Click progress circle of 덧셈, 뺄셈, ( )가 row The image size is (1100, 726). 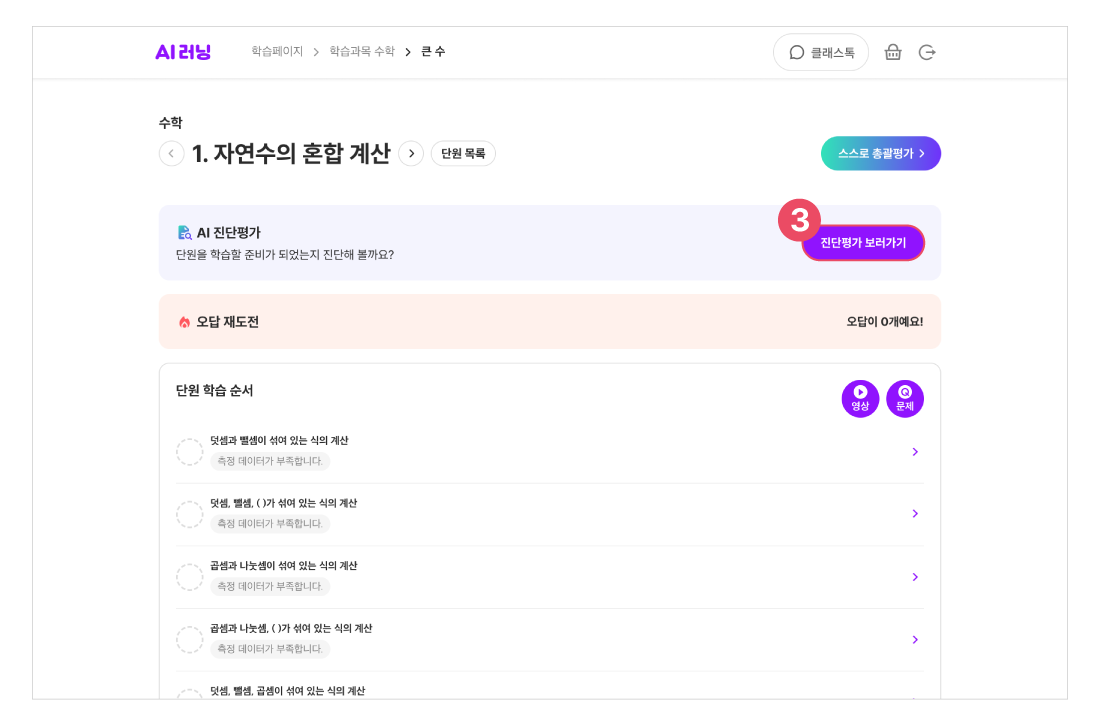tap(189, 514)
